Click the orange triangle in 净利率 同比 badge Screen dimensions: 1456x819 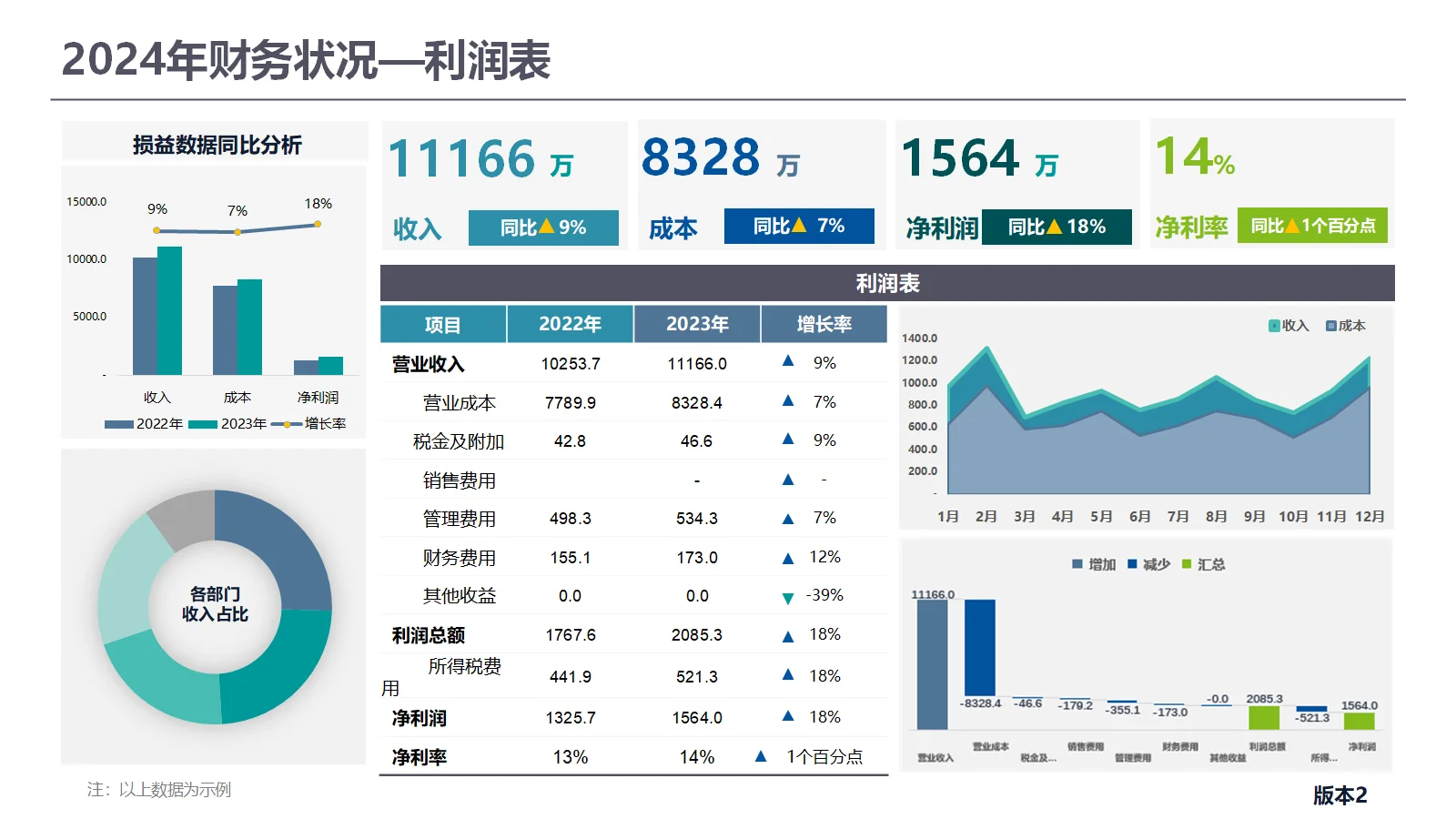tap(1292, 224)
